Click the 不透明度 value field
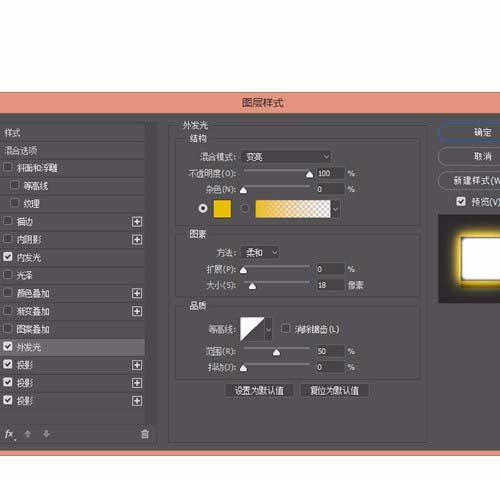 pos(330,173)
